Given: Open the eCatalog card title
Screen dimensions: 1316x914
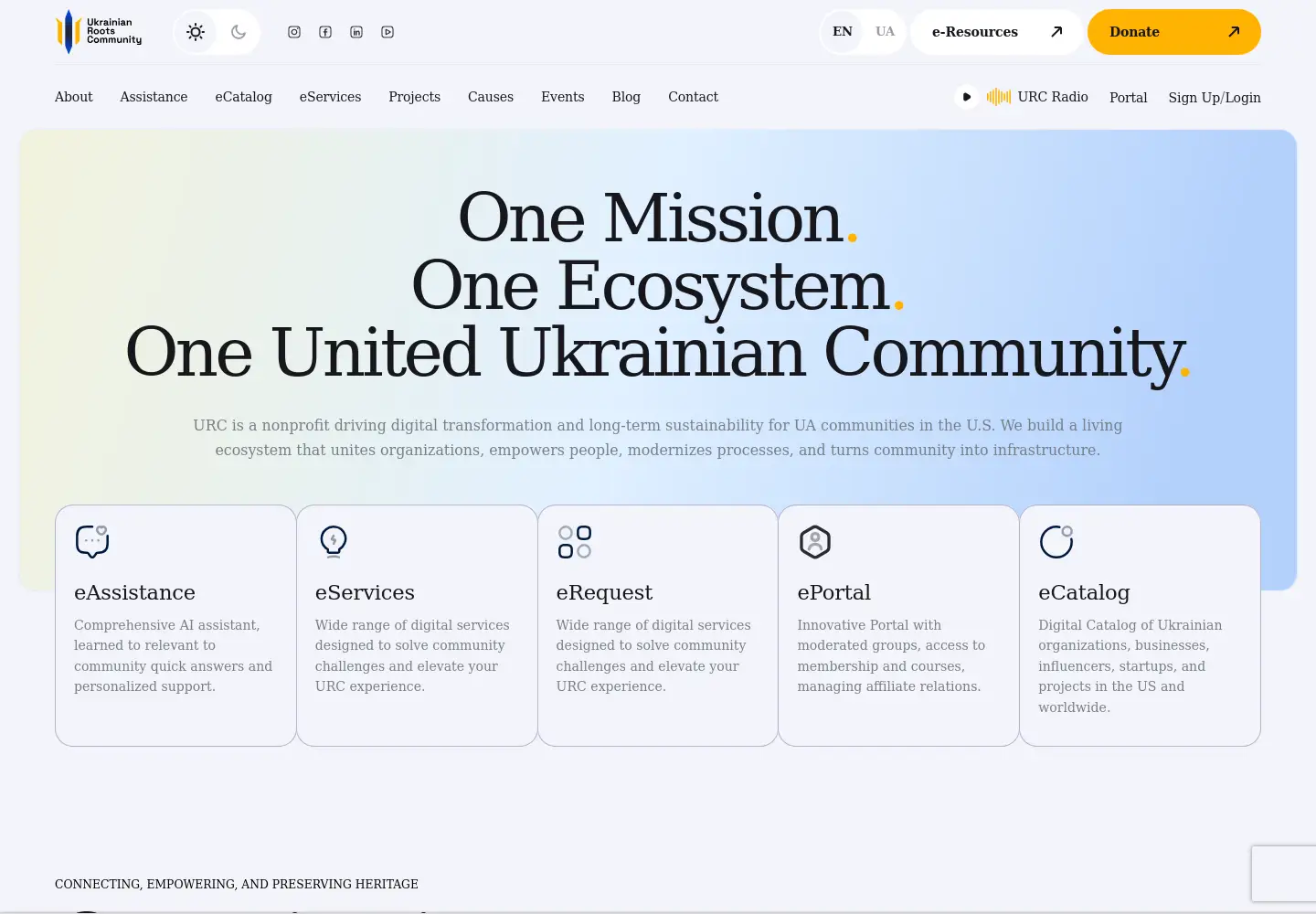Looking at the screenshot, I should 1084,592.
